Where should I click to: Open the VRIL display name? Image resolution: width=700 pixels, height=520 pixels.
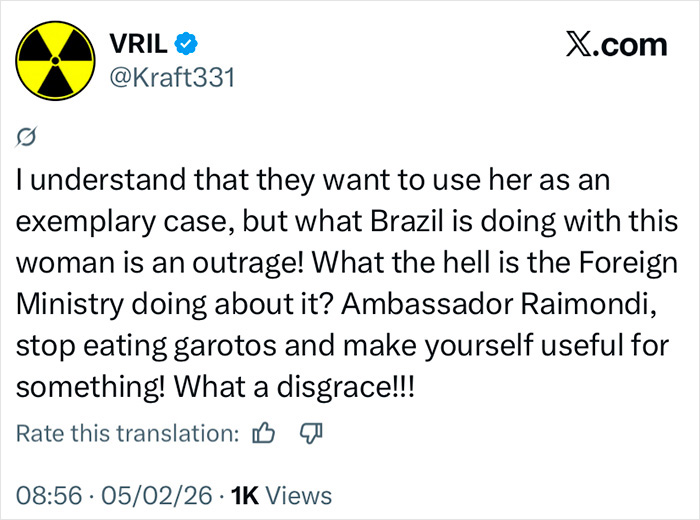click(139, 43)
